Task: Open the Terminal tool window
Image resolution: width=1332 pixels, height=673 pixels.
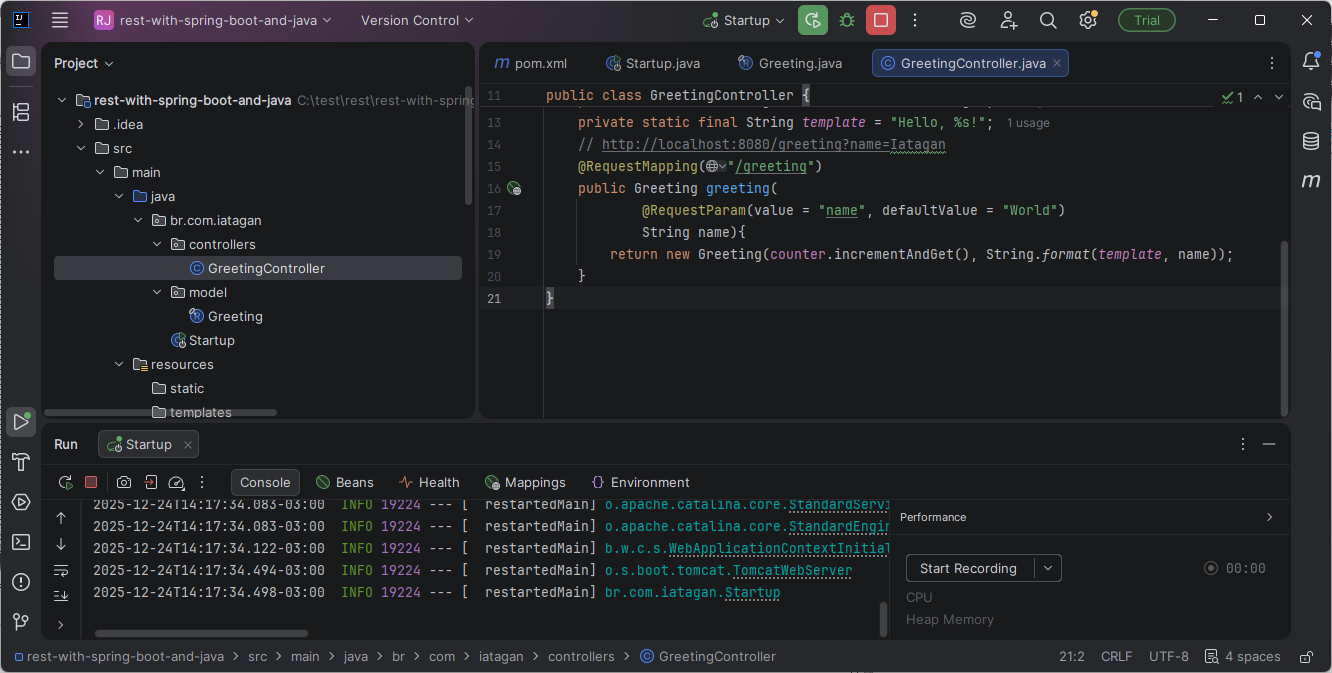Action: [21, 542]
